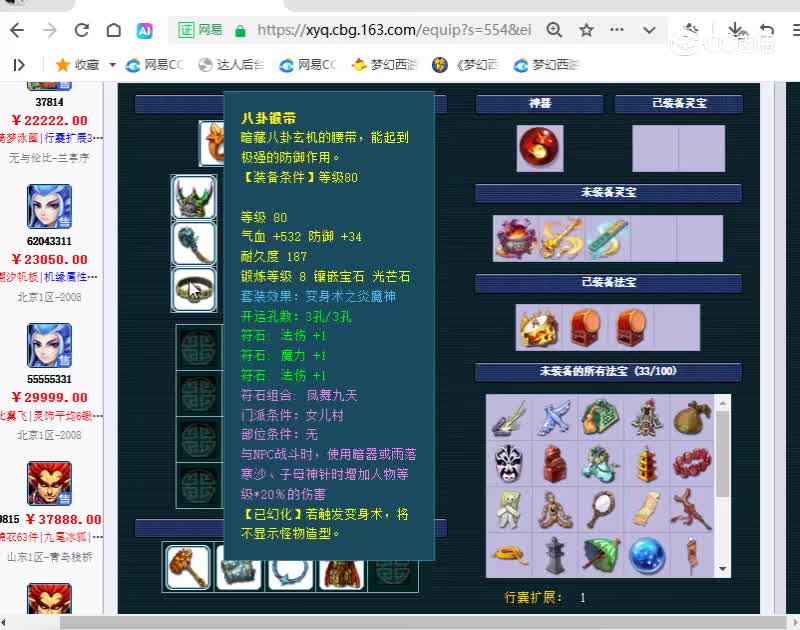
Task: Open listing priced ¥29999.00
Action: [49, 397]
